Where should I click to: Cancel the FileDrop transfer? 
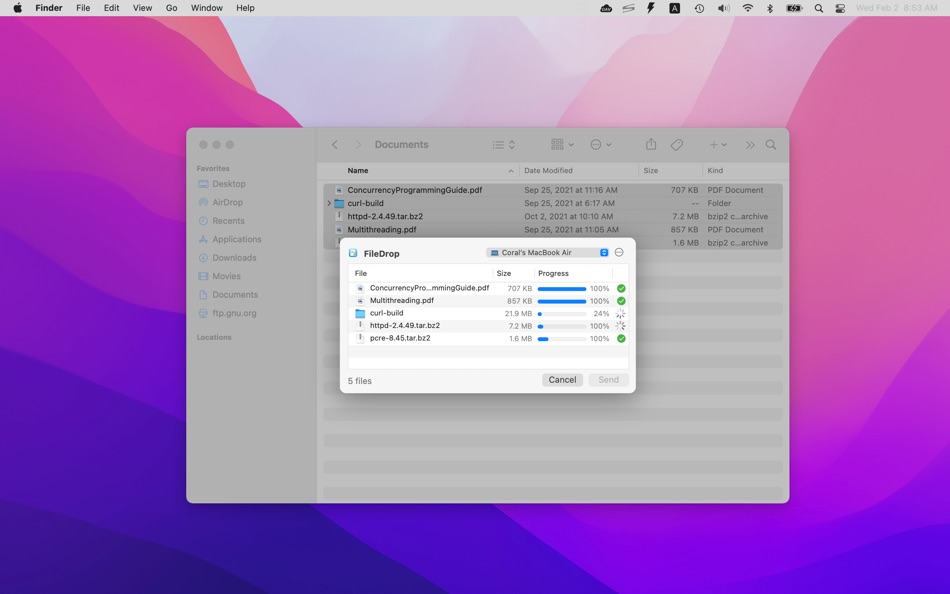562,380
